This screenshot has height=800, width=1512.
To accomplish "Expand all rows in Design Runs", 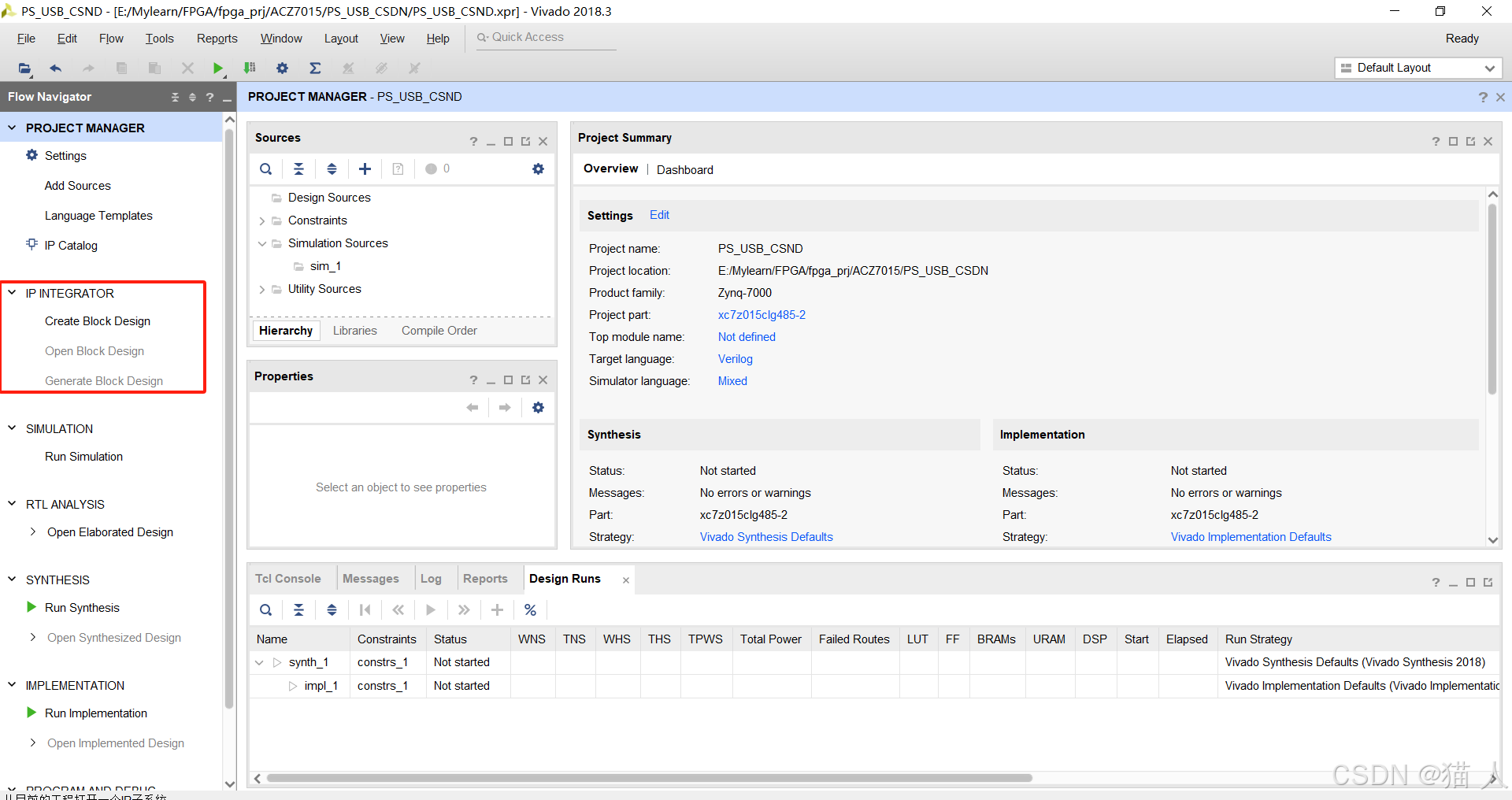I will pos(332,610).
